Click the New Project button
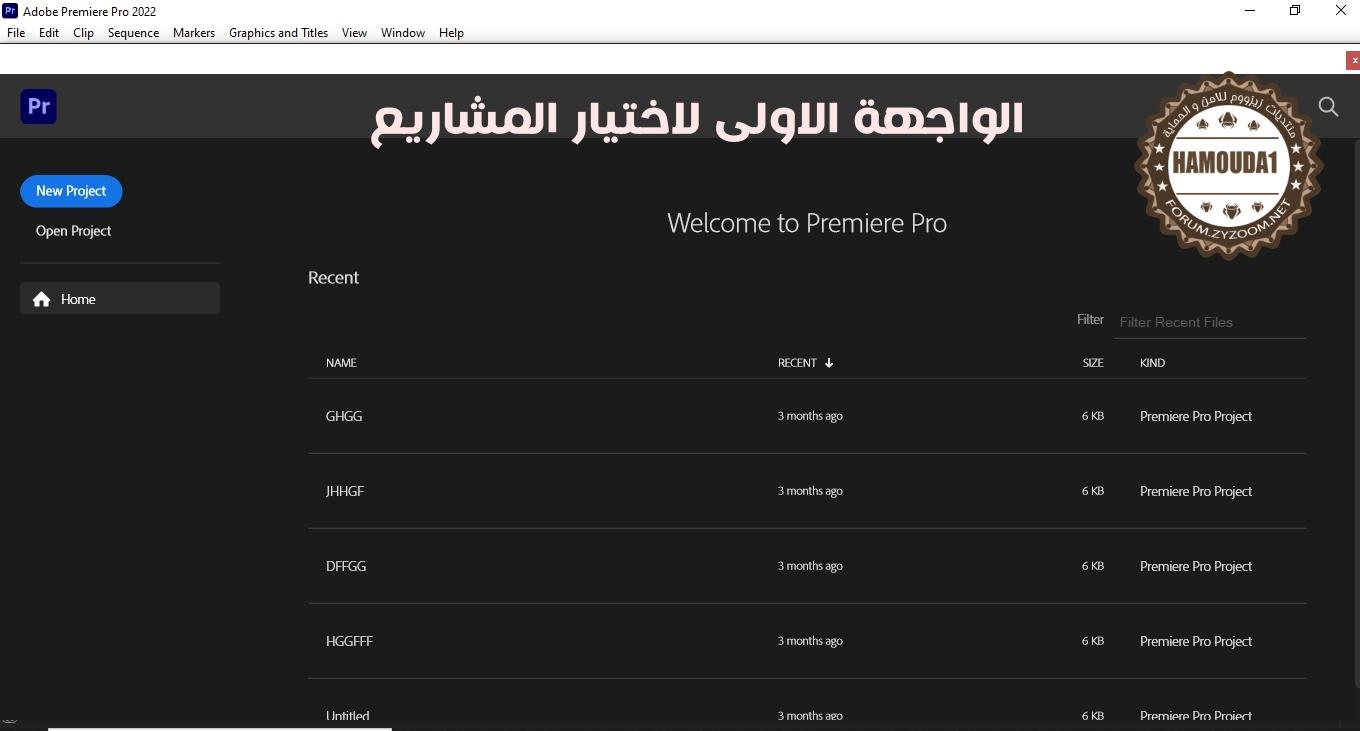The image size is (1360, 731). [71, 191]
